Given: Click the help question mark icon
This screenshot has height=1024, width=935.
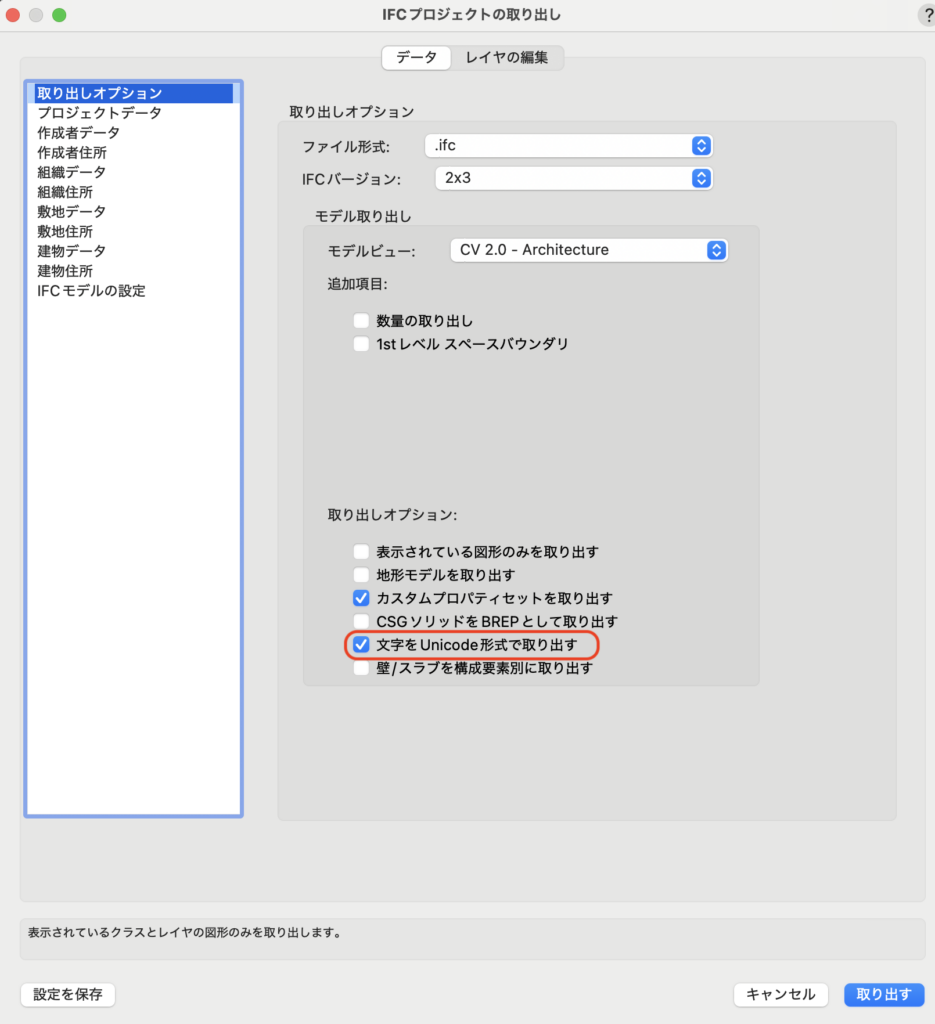Looking at the screenshot, I should pos(926,15).
